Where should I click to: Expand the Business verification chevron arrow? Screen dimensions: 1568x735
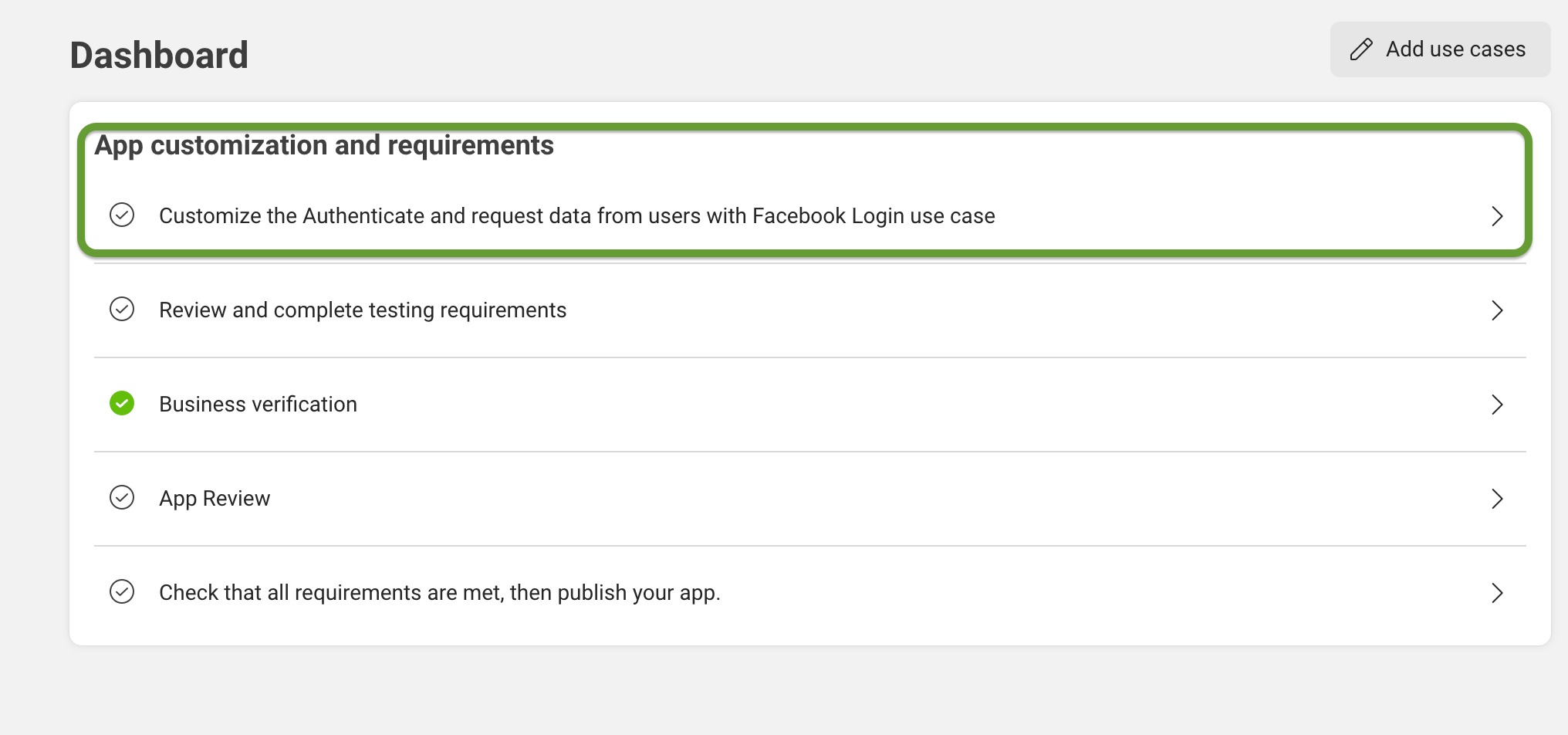[x=1497, y=405]
